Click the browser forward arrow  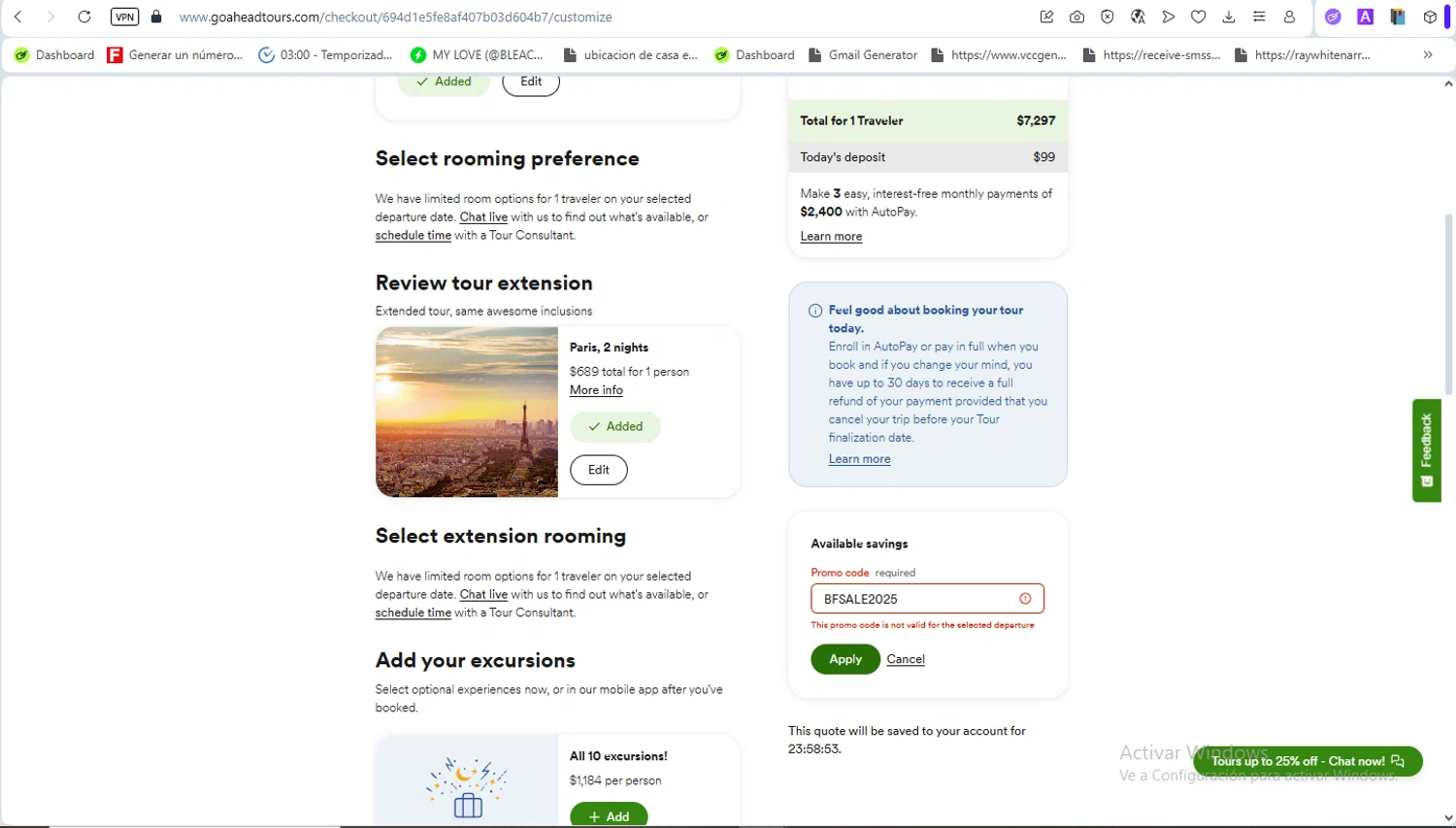tap(50, 17)
